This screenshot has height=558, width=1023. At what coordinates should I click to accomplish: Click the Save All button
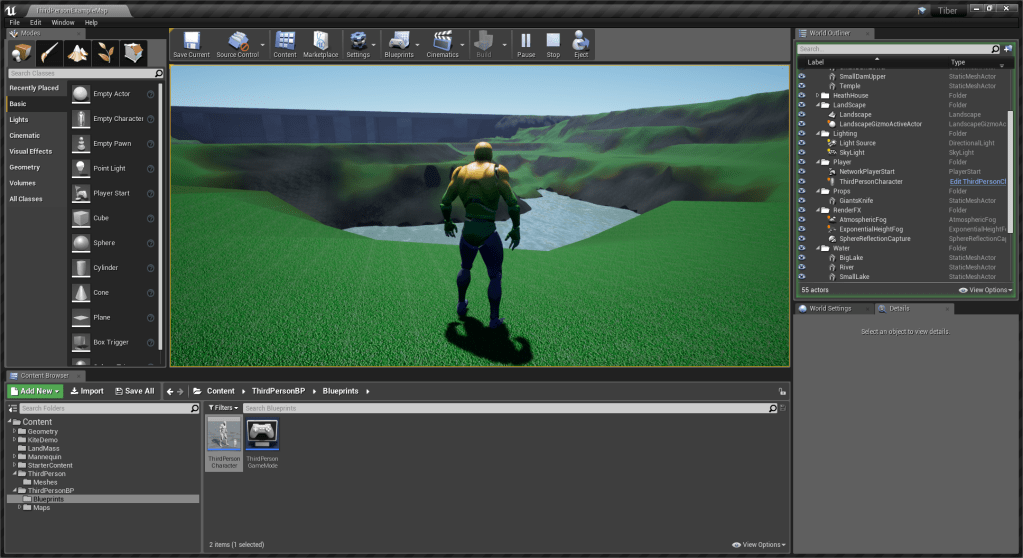(x=135, y=391)
